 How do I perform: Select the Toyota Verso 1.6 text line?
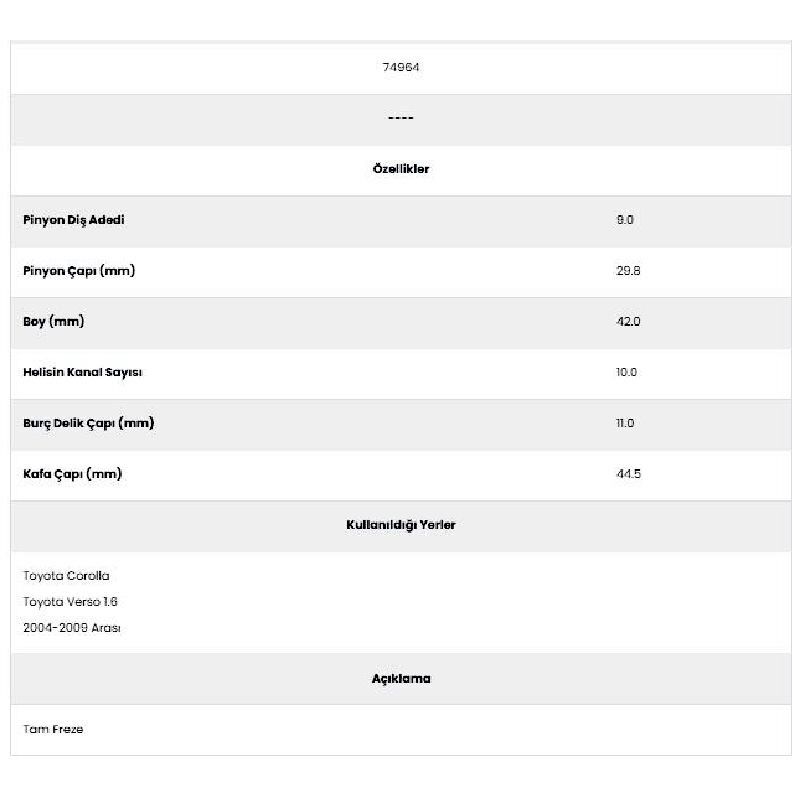(70, 602)
